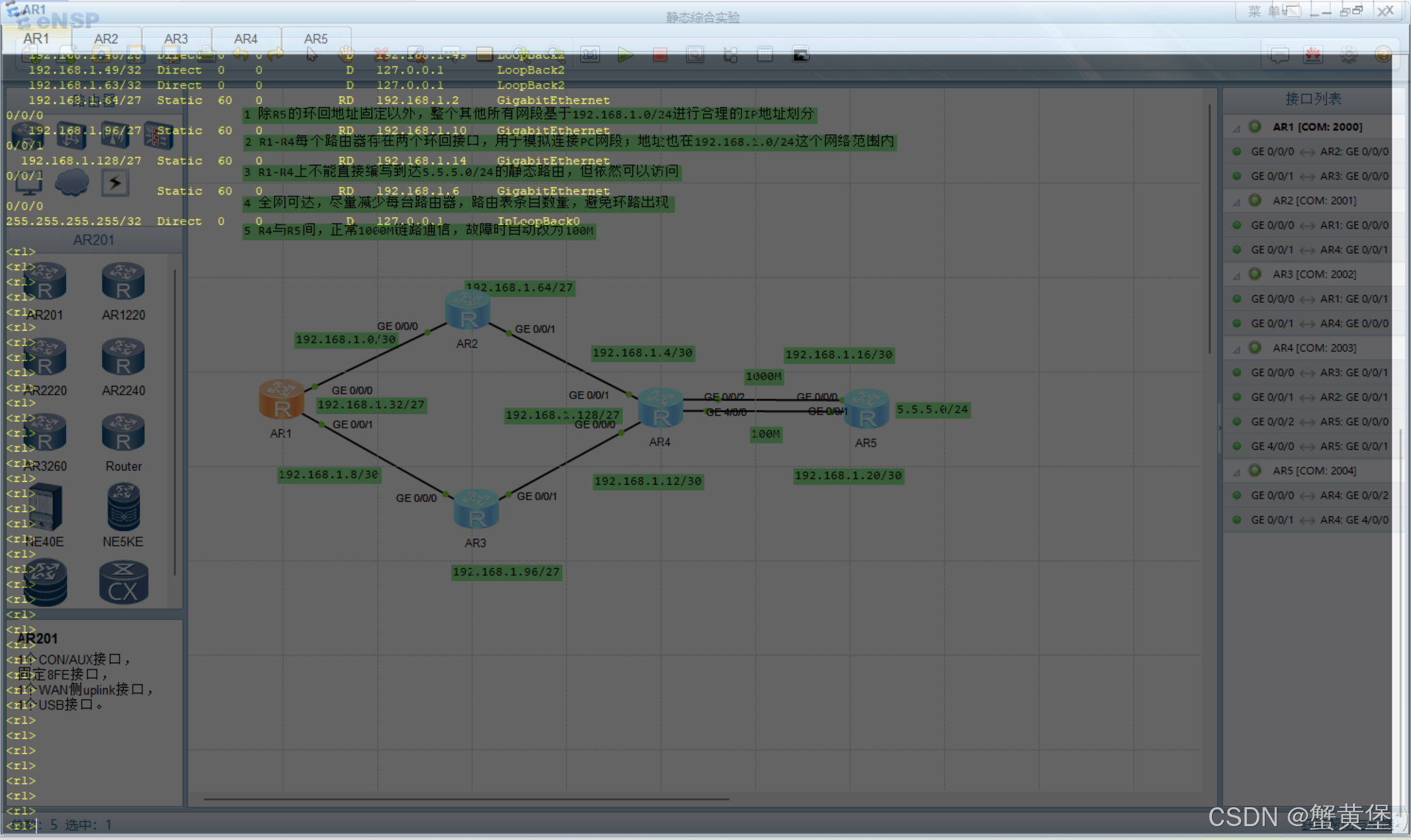
Task: Open settings gear icon in toolbar
Action: coord(1349,55)
